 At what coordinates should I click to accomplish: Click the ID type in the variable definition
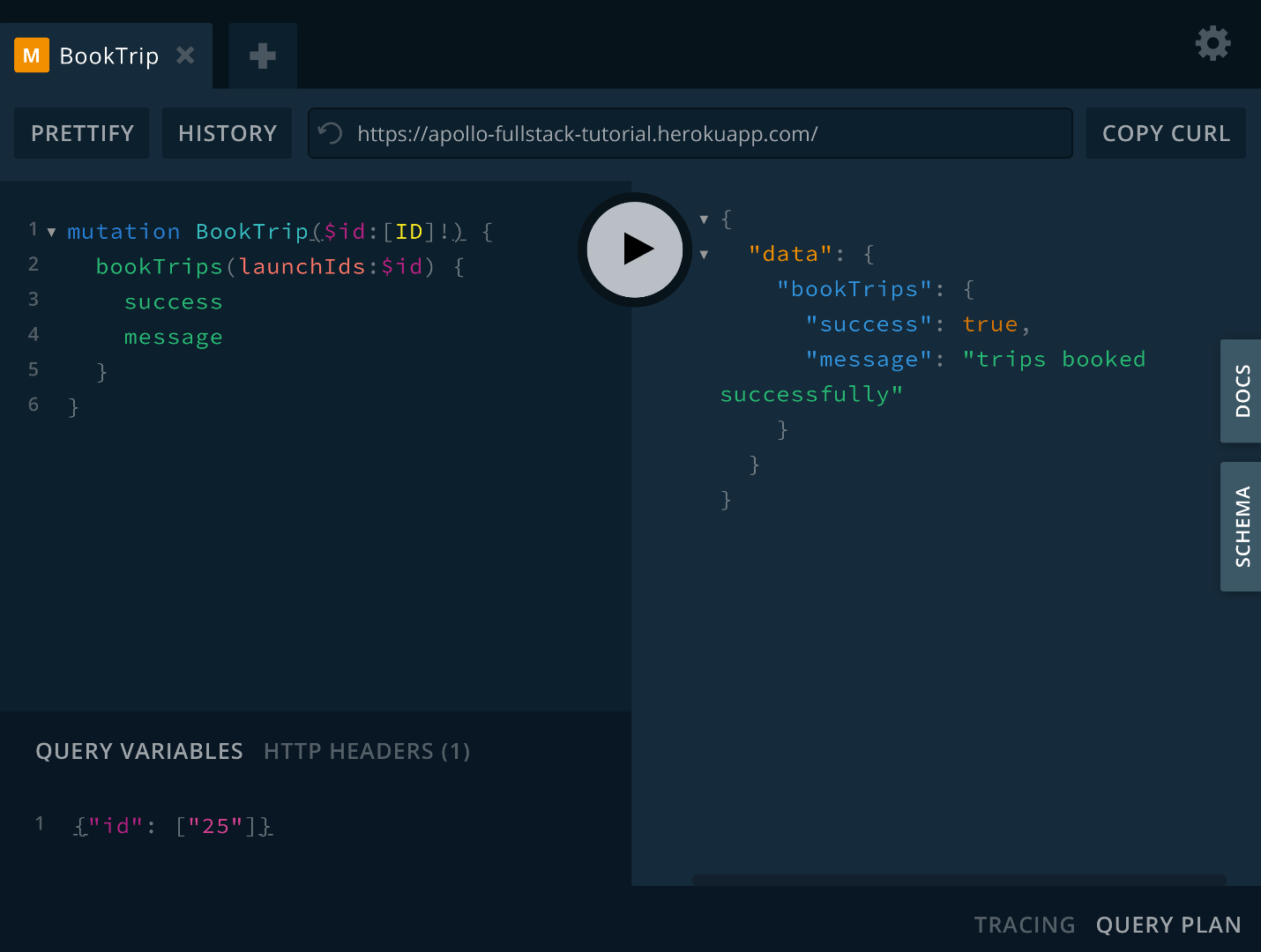[x=409, y=232]
